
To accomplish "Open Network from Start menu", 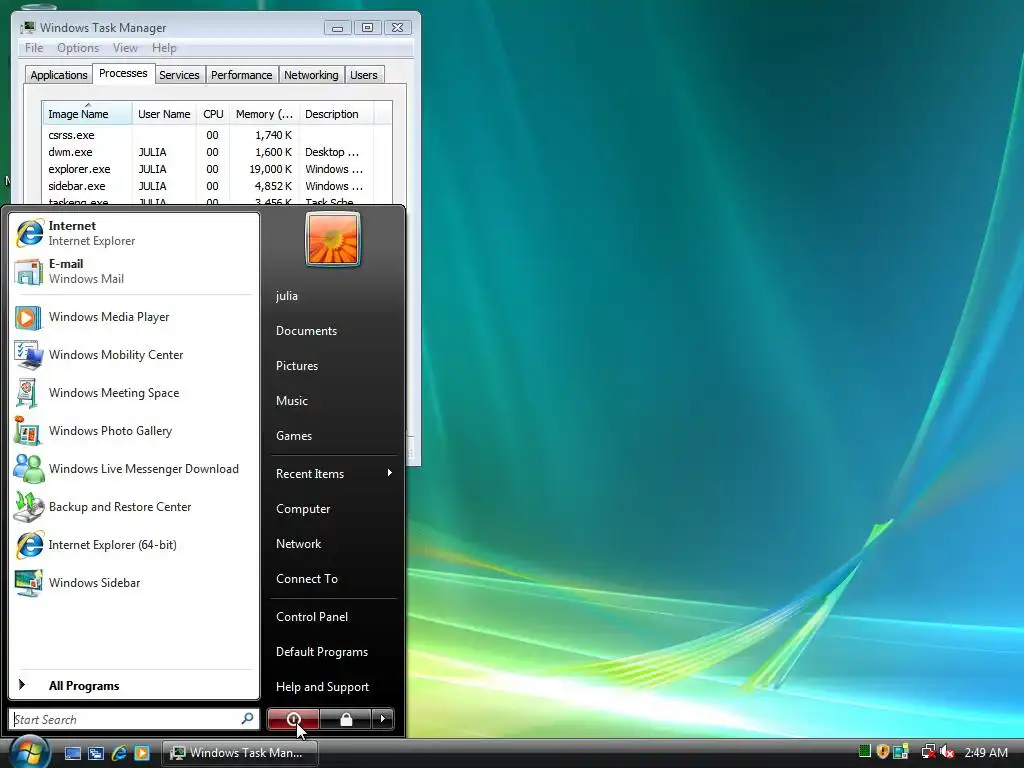I will click(333, 544).
